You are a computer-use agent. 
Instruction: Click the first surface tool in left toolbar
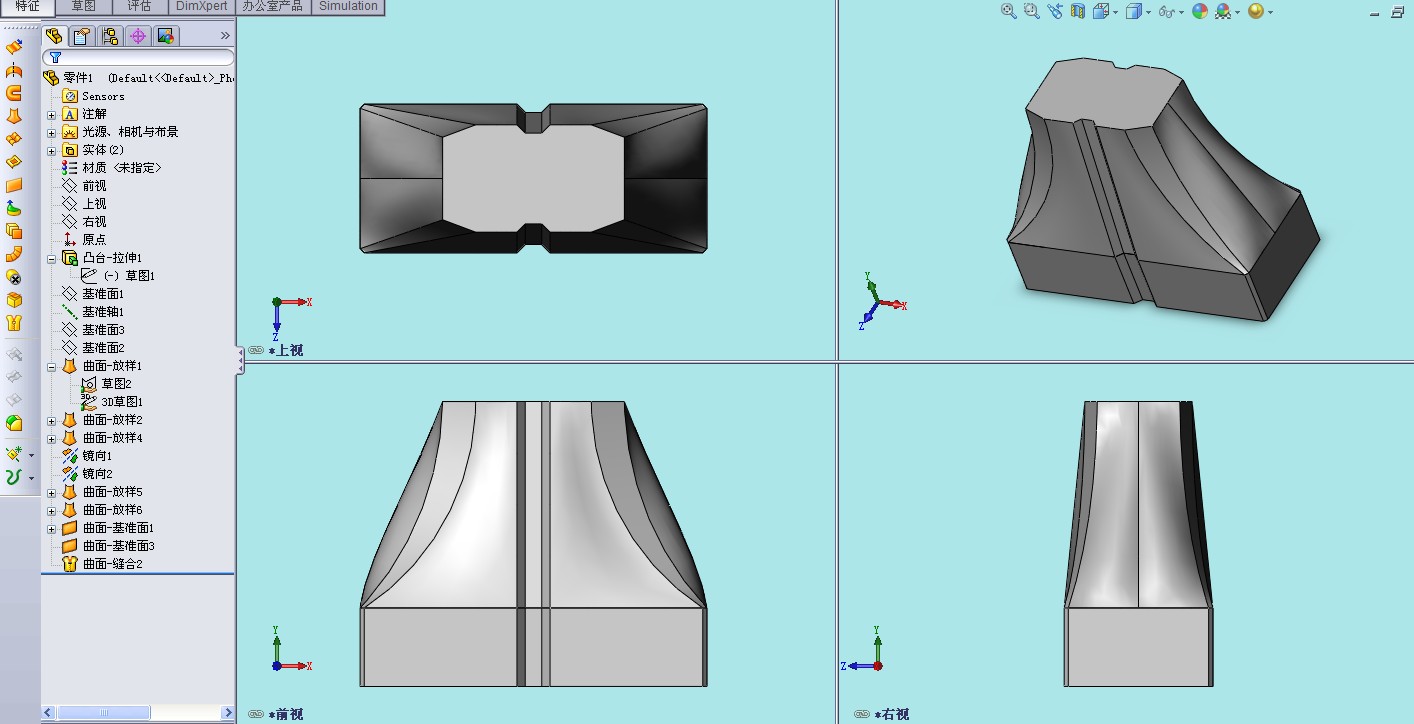click(14, 47)
